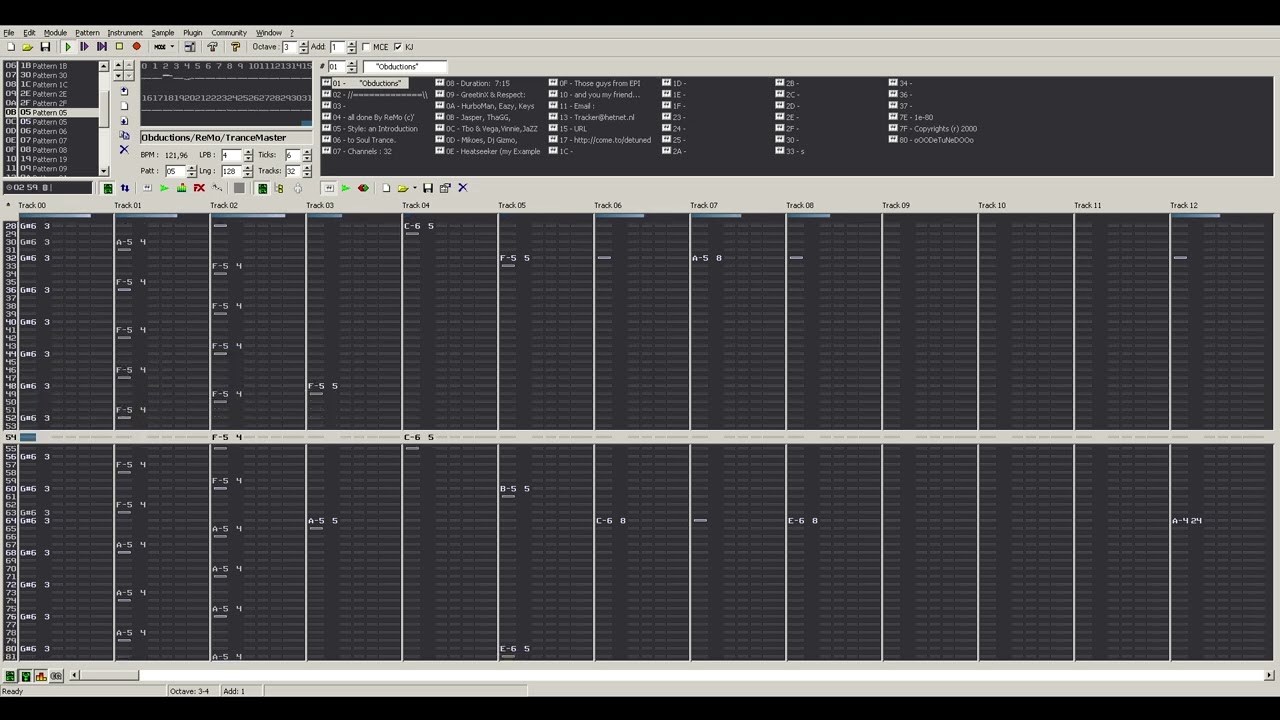The image size is (1280, 720).
Task: Open the Window menu
Action: [269, 33]
